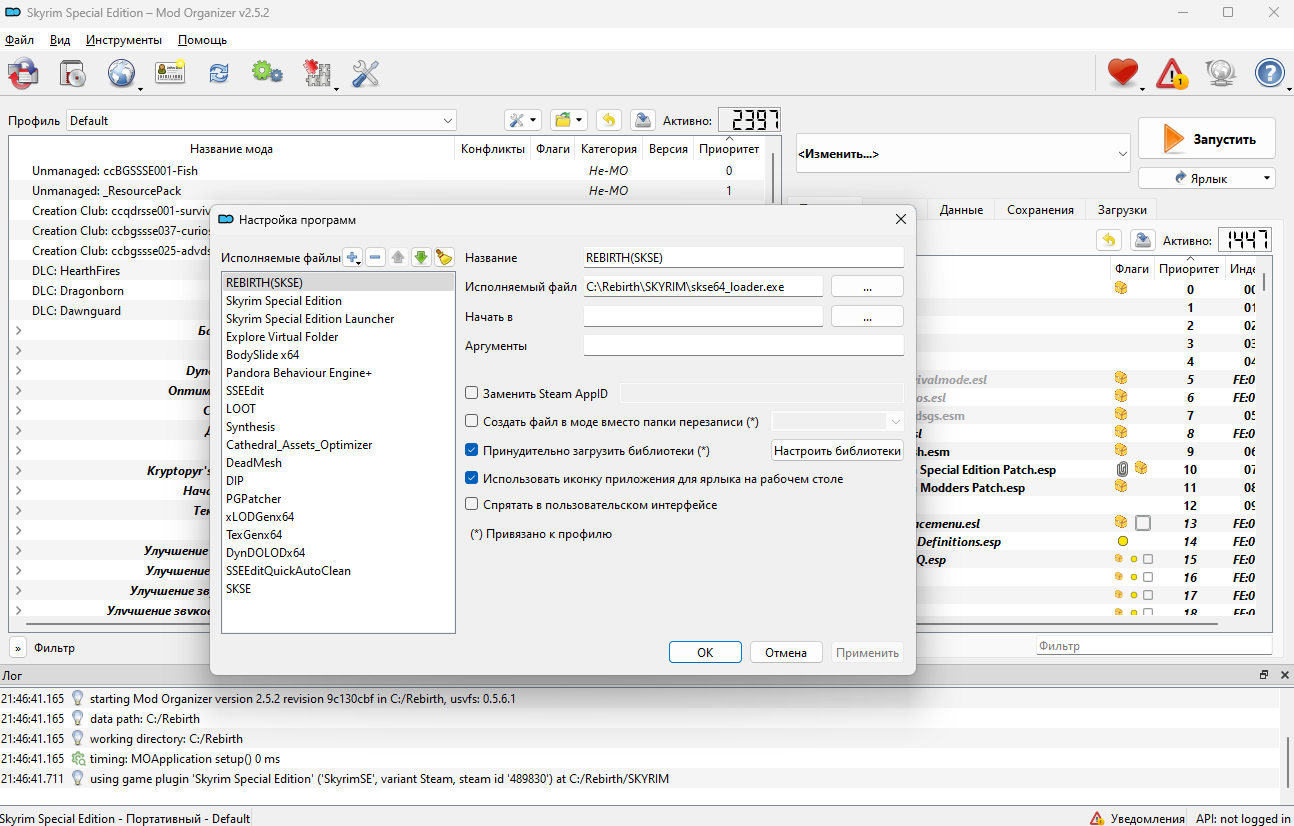Click the browse button for Исполняемый файл
This screenshot has width=1294, height=826.
pyautogui.click(x=867, y=287)
